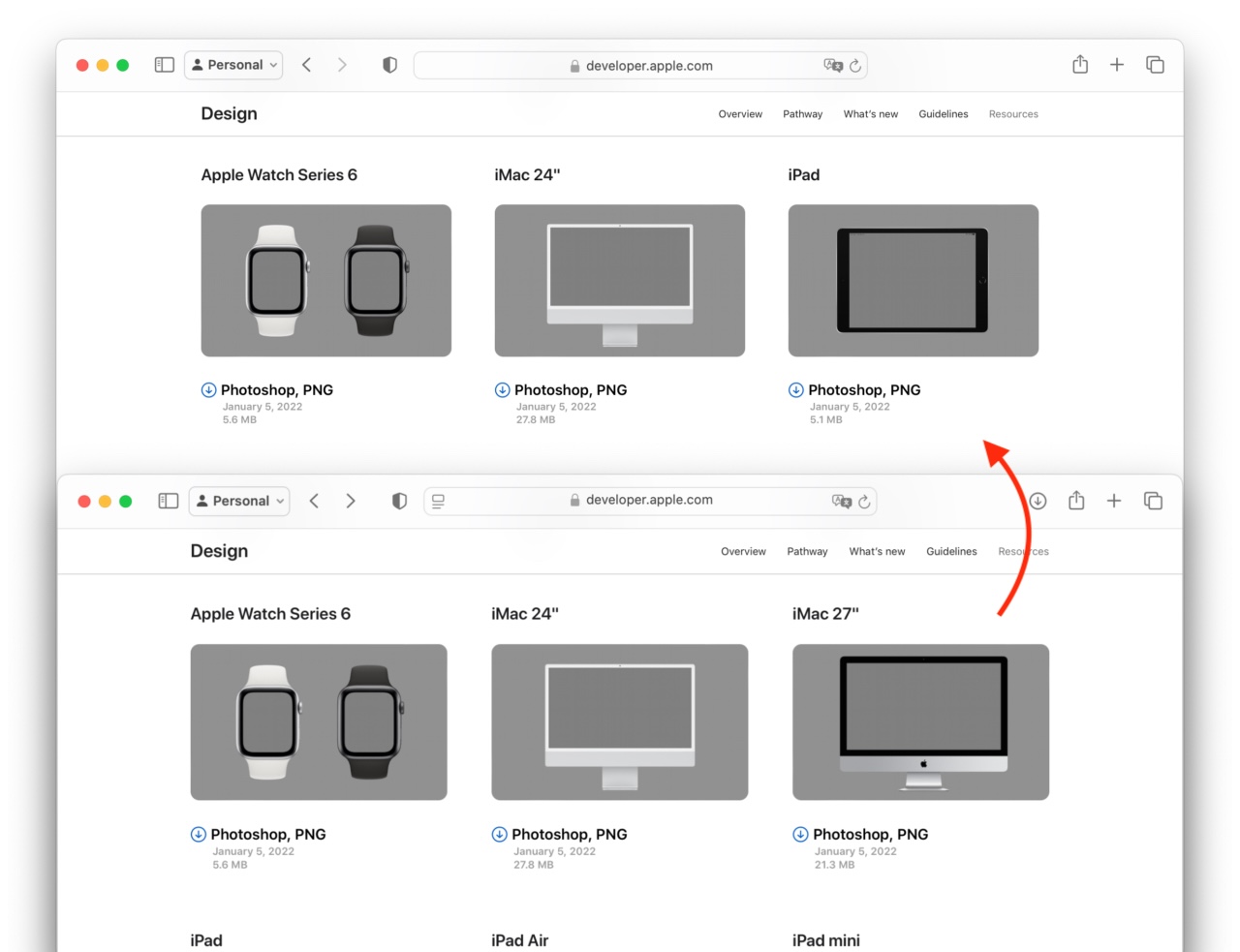
Task: Reload page in the bottom Safari window
Action: pos(864,502)
